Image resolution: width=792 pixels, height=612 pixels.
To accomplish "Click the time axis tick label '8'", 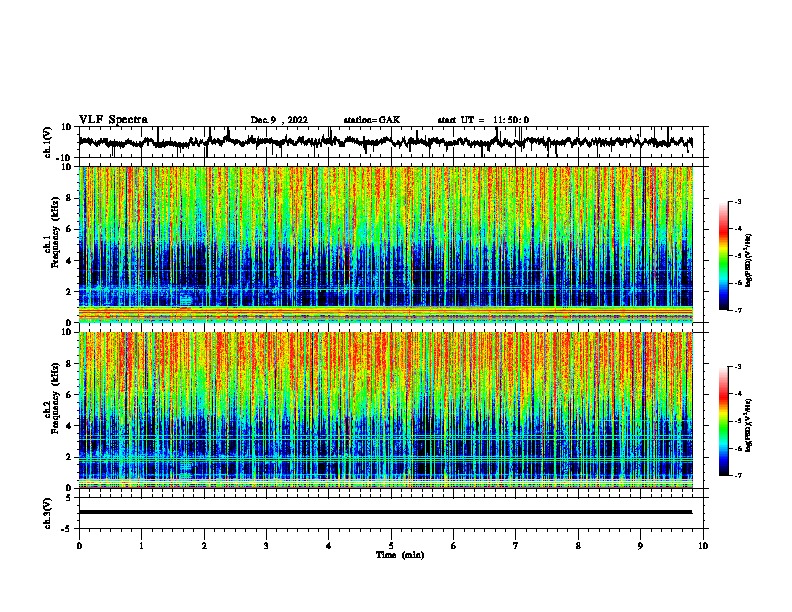I will [578, 546].
